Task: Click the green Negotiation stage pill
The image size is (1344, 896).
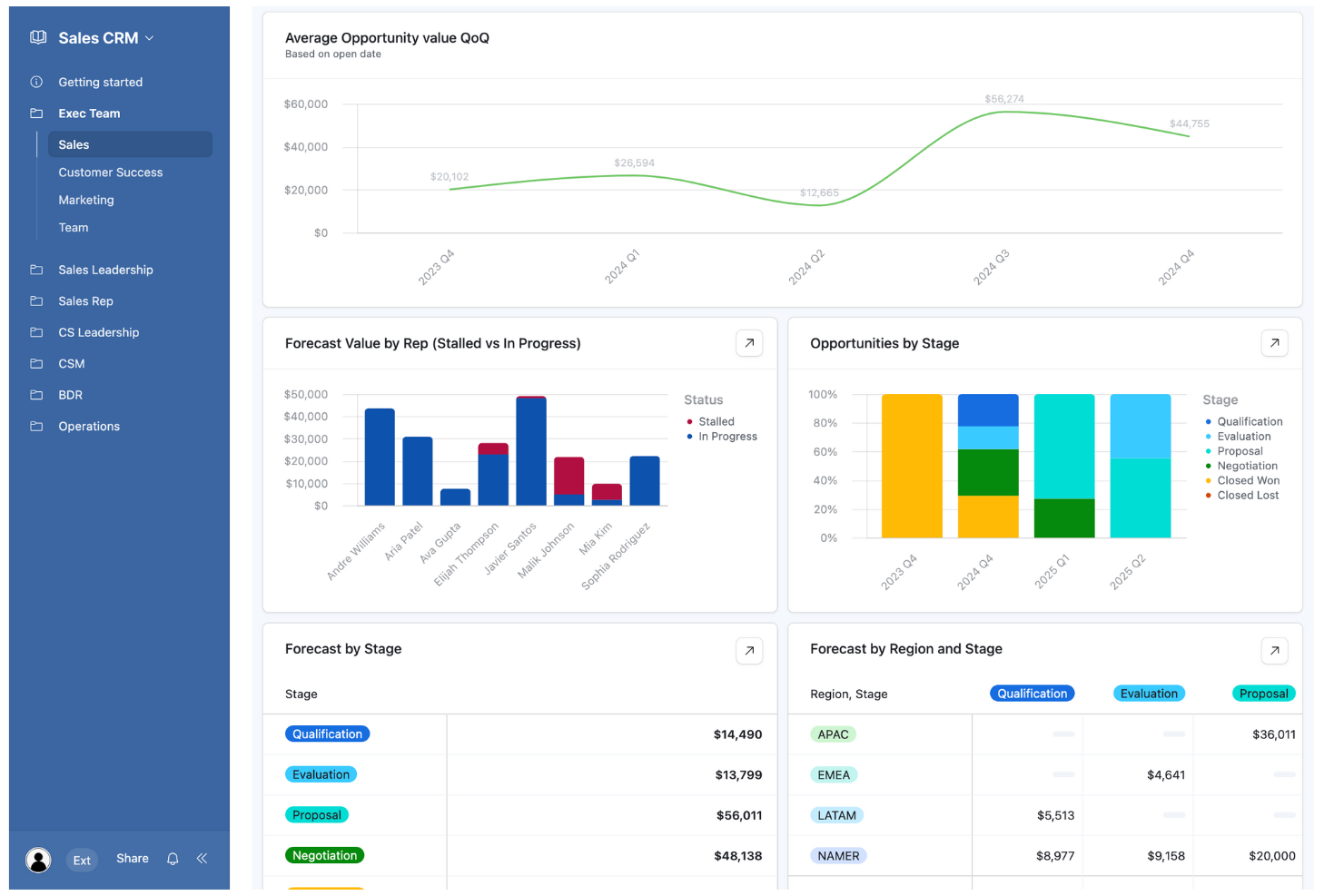Action: click(x=324, y=855)
